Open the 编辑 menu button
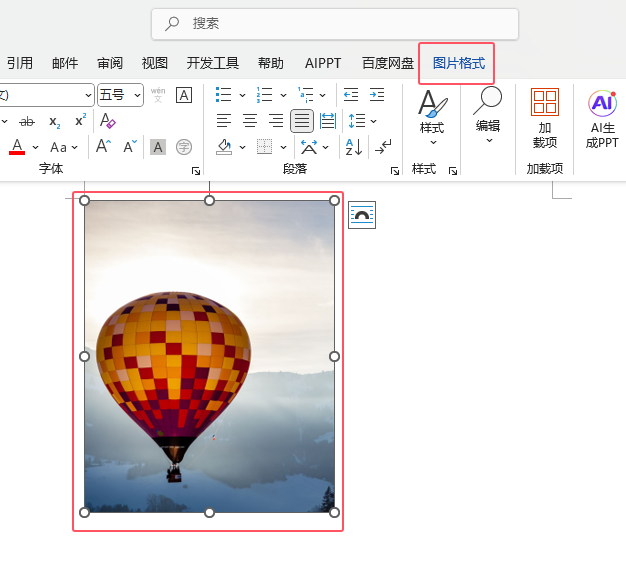The image size is (626, 562). [x=488, y=116]
